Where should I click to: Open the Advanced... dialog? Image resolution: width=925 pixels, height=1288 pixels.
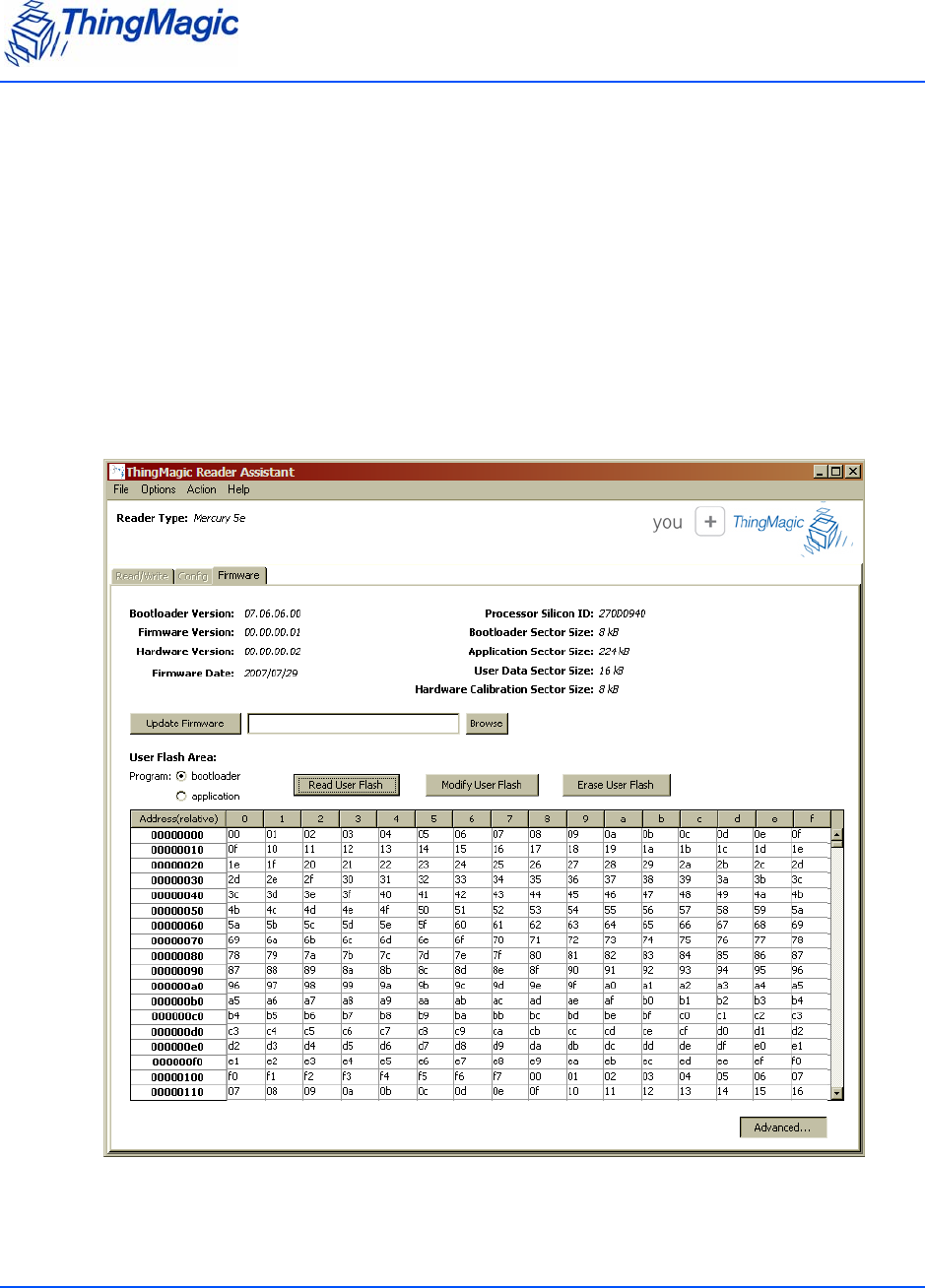pos(783,1127)
